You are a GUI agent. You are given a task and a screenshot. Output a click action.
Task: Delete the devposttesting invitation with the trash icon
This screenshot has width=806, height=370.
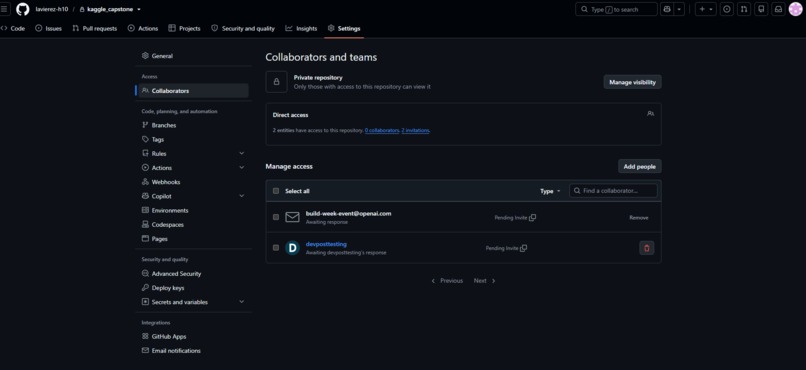click(x=647, y=248)
